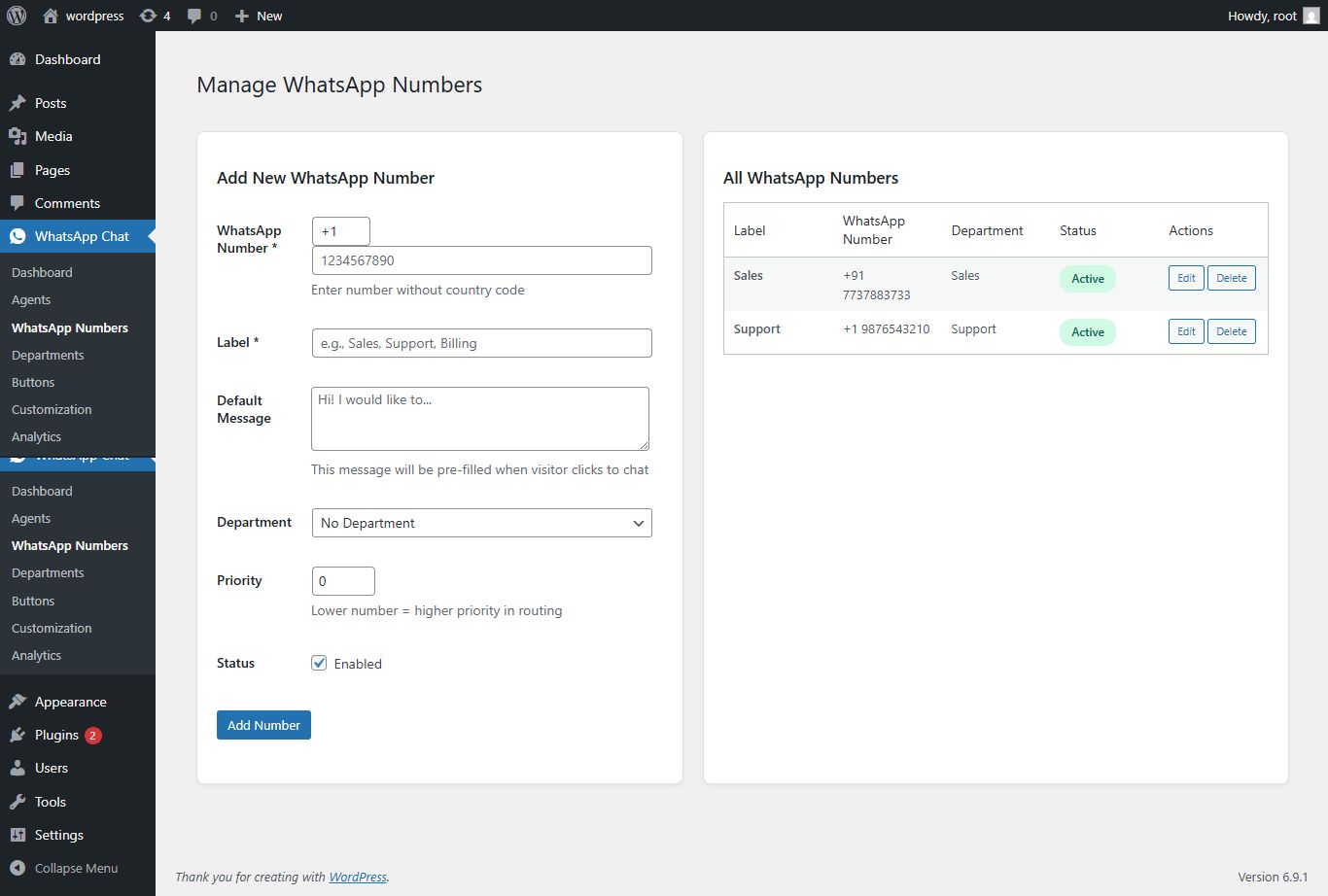Click the Add Number button

(x=263, y=725)
